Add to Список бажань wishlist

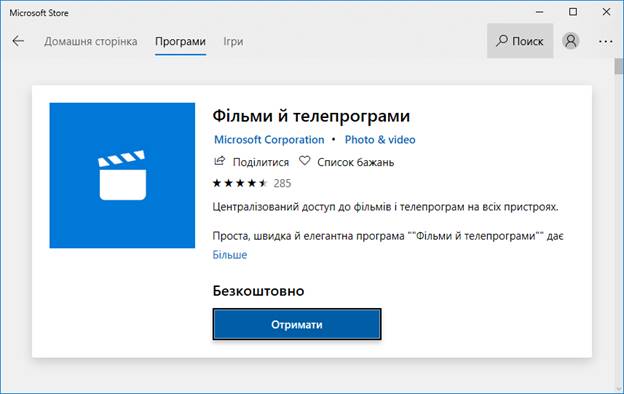[x=355, y=162]
